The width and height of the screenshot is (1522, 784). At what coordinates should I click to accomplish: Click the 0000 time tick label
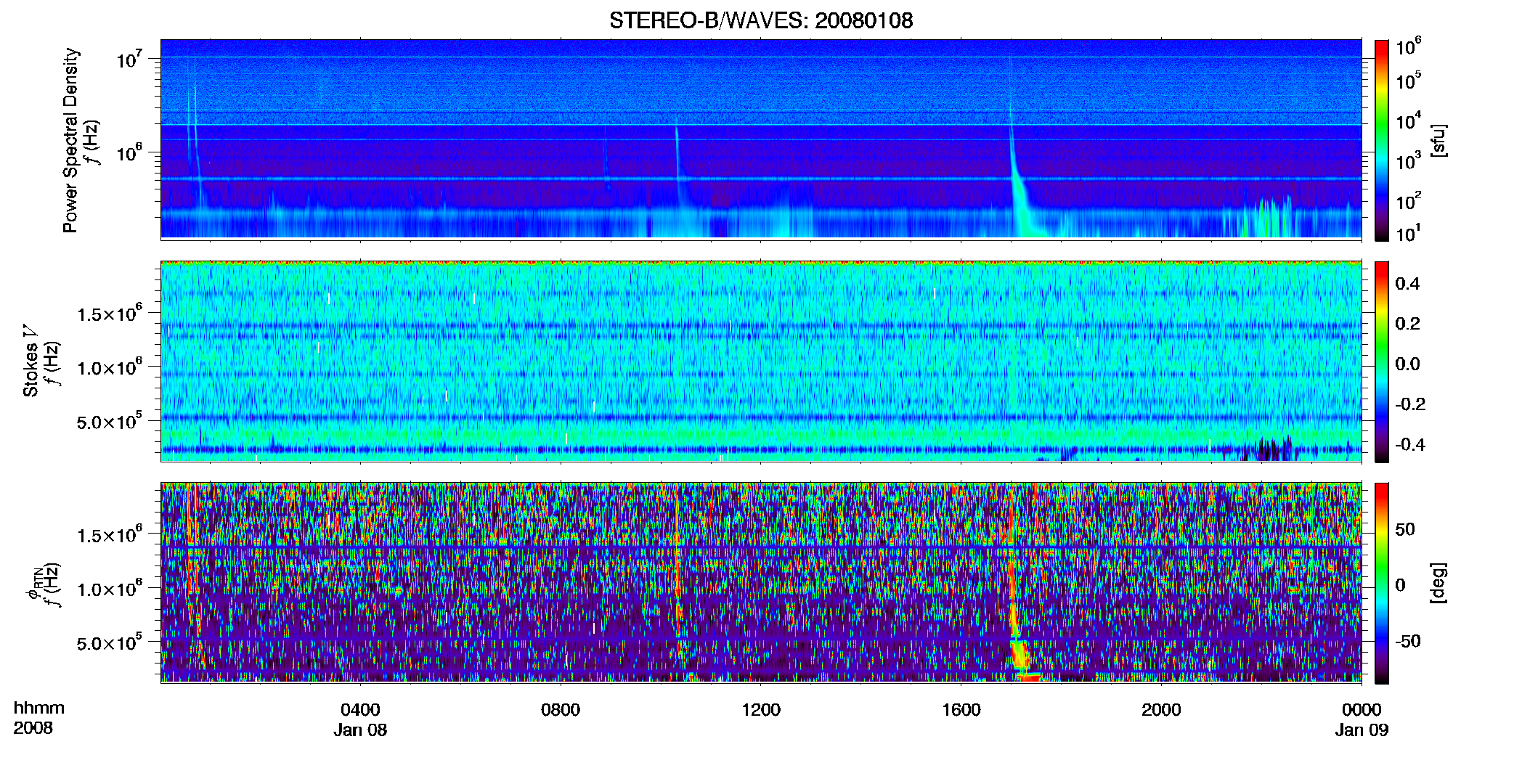tap(1362, 710)
